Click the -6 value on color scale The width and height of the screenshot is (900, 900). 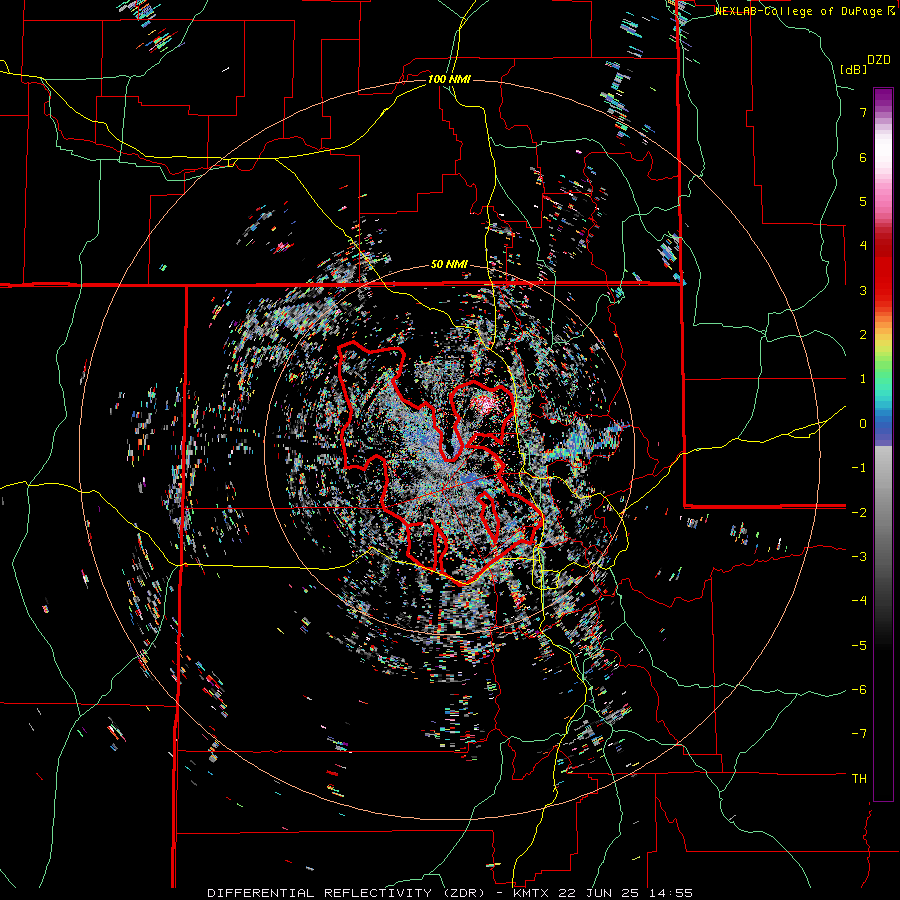pos(859,690)
